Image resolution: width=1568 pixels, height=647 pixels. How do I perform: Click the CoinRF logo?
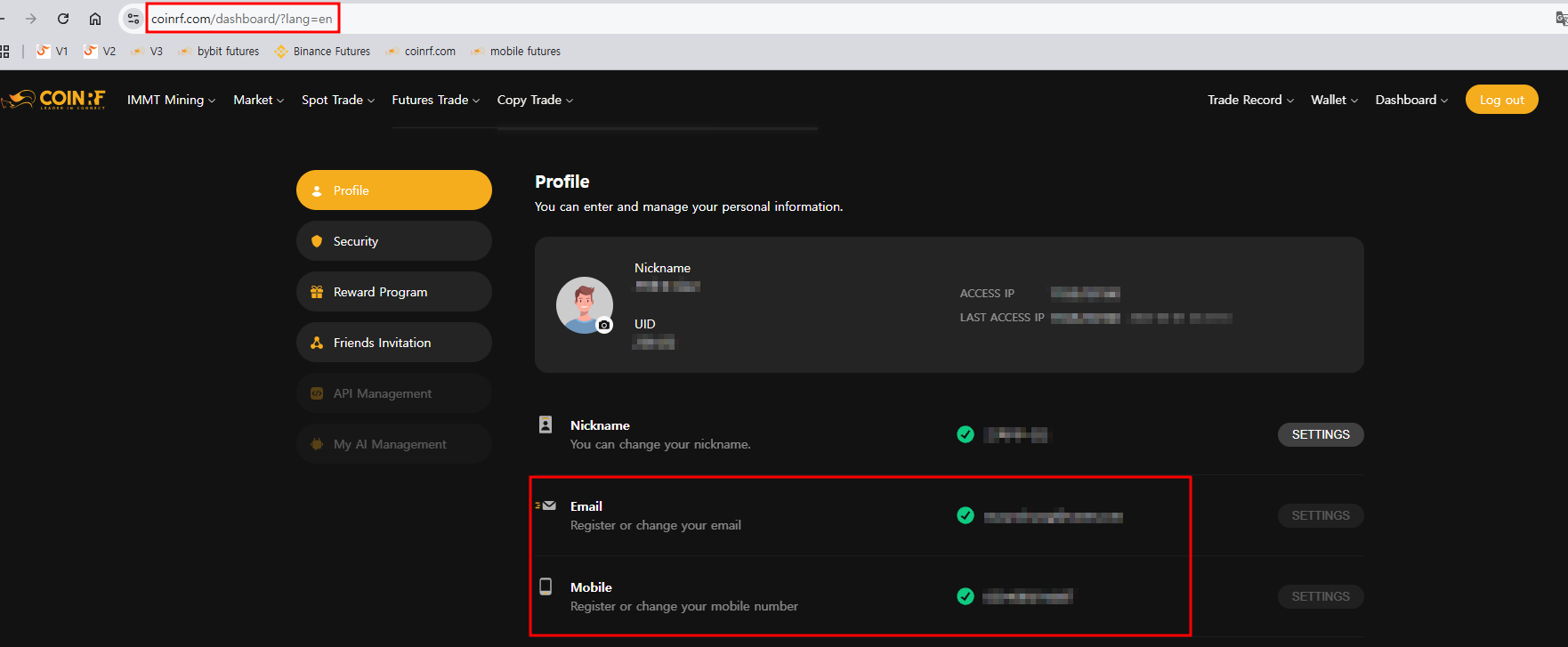[55, 100]
